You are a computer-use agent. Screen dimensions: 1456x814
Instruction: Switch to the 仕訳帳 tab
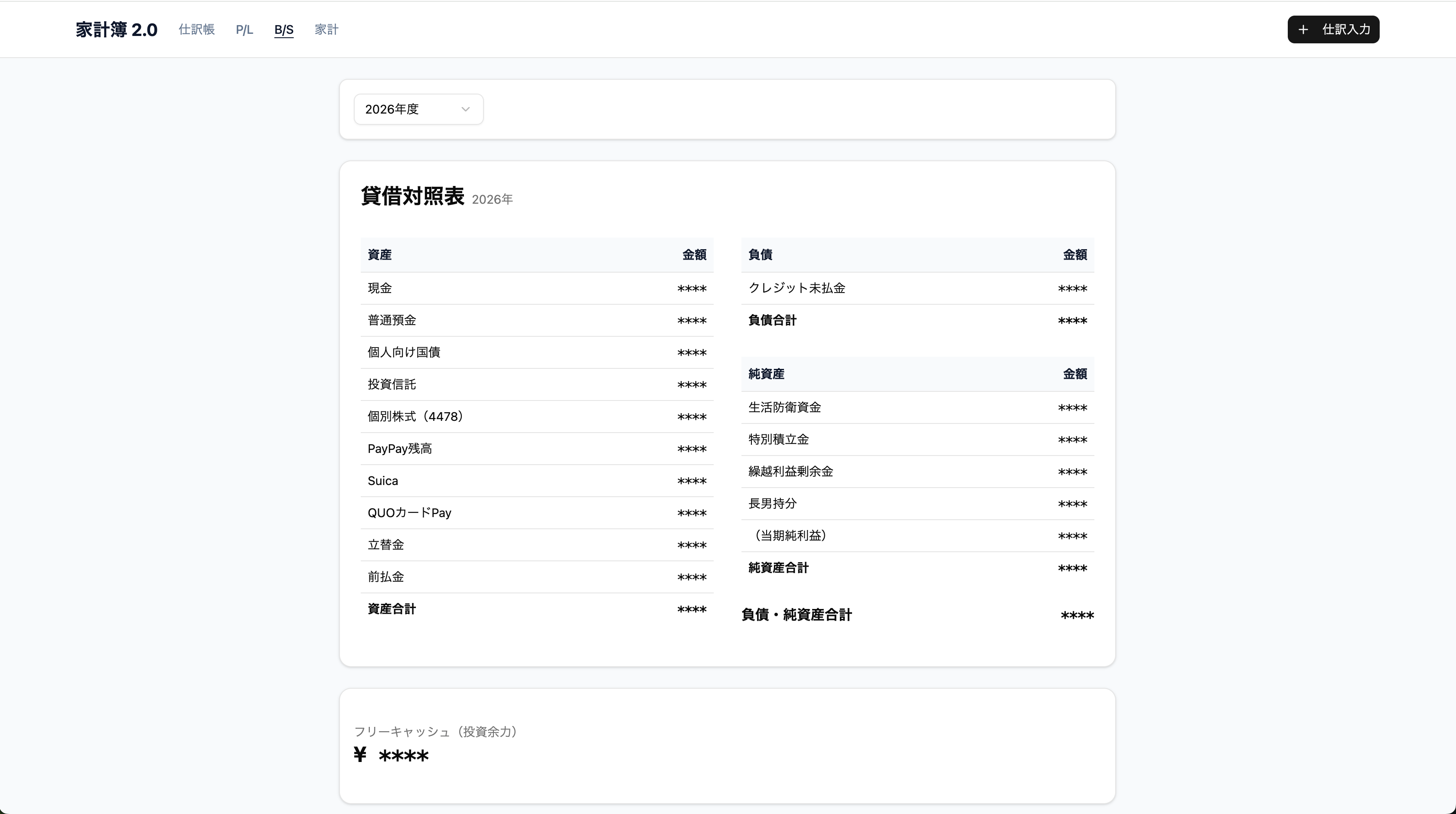click(196, 29)
